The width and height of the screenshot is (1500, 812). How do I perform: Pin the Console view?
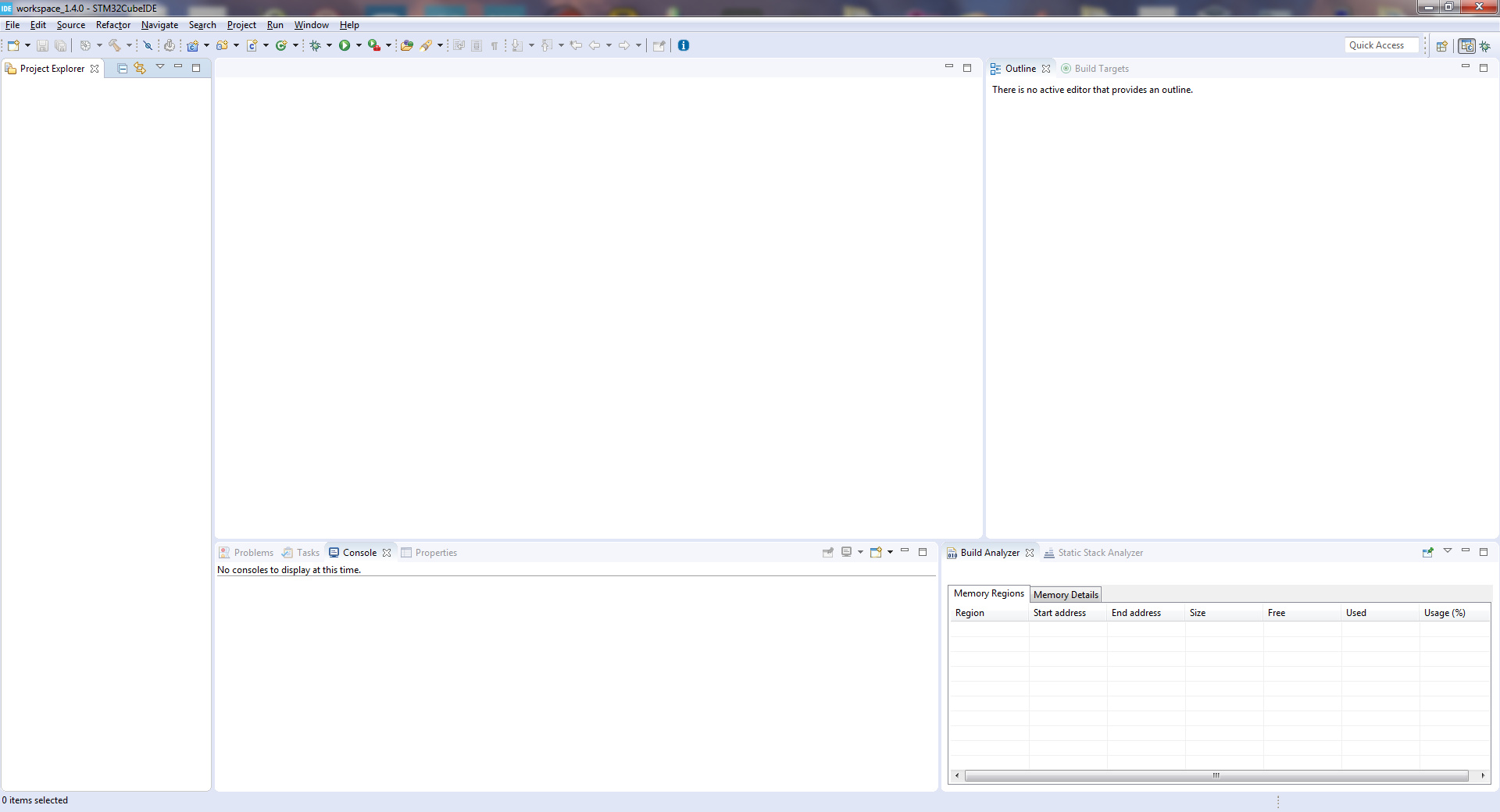click(x=827, y=552)
